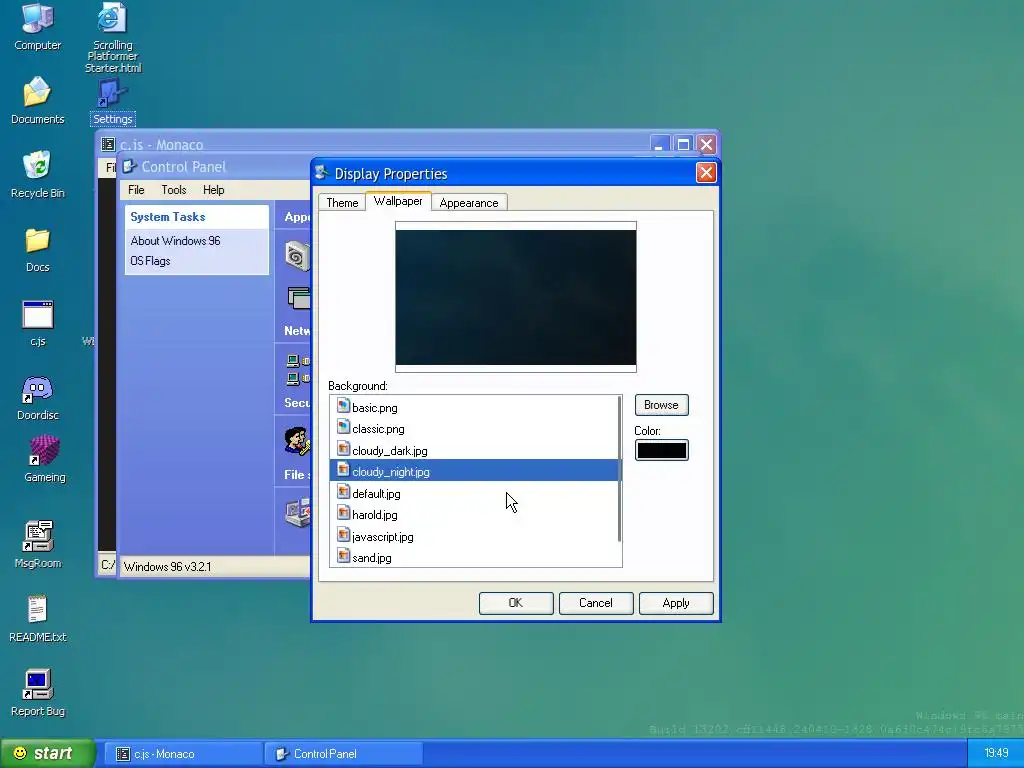The height and width of the screenshot is (768, 1024).
Task: Click the Browse button for wallpapers
Action: click(662, 405)
